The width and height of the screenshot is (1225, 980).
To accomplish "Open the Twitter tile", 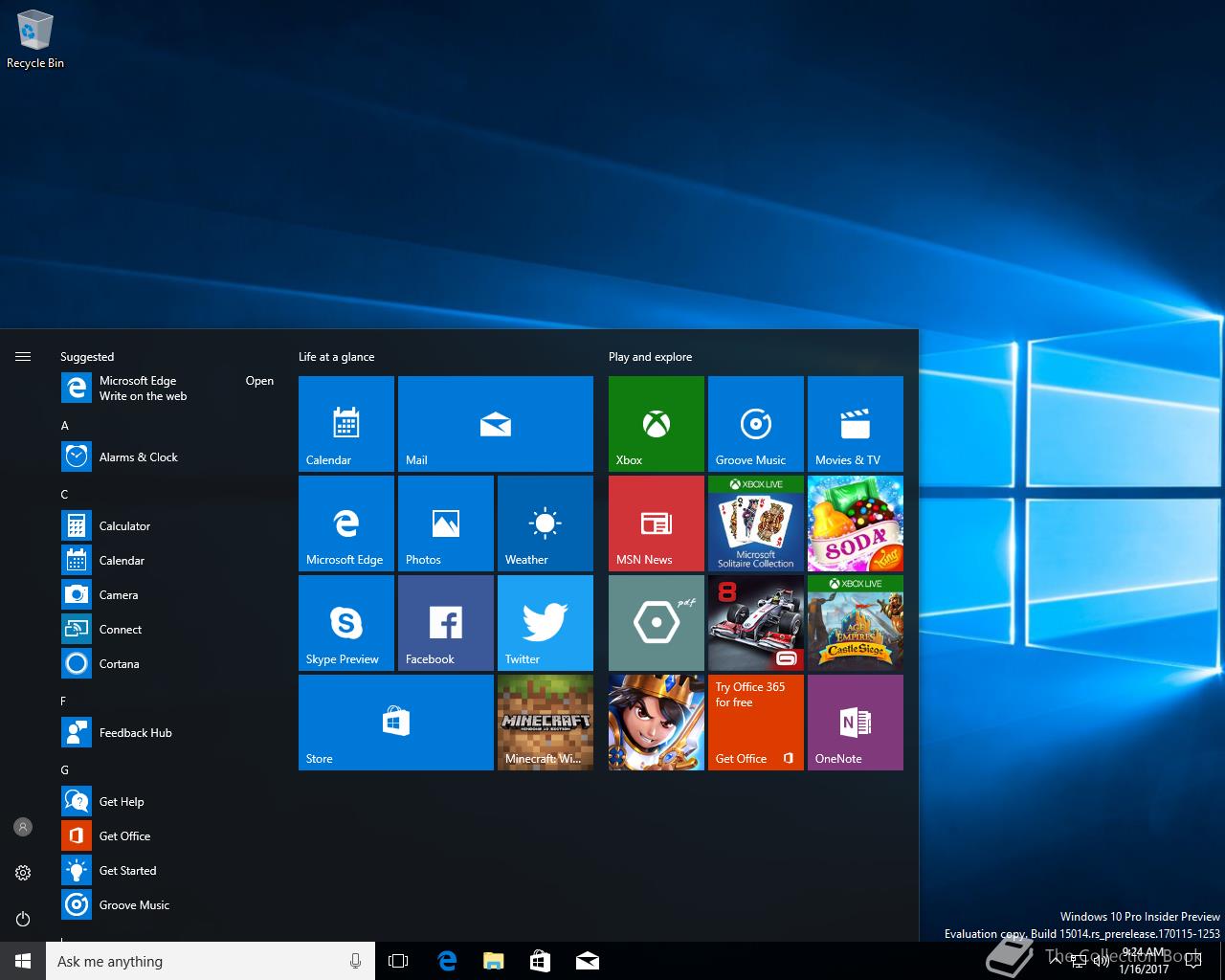I will point(546,623).
